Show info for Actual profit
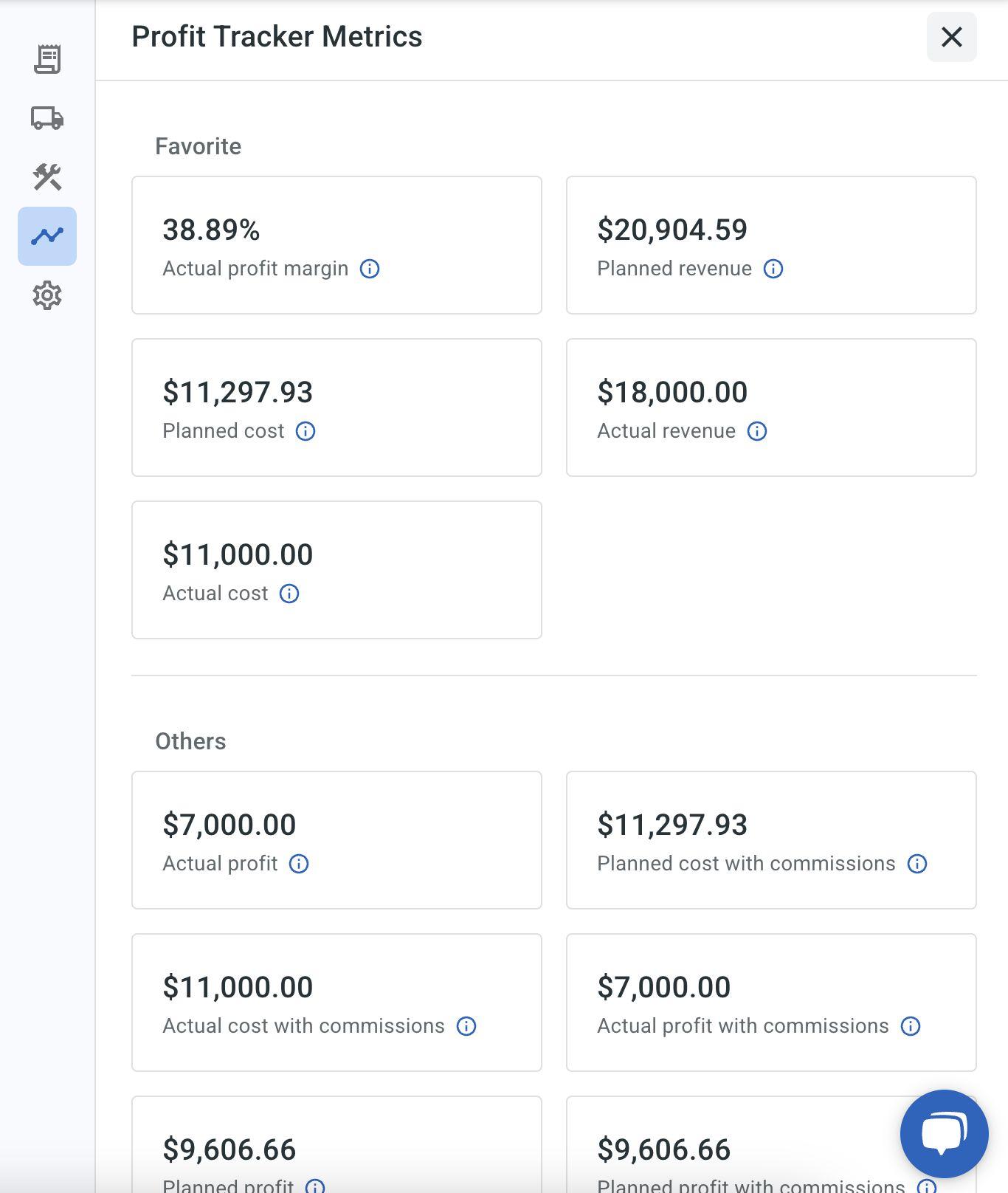 pyautogui.click(x=299, y=864)
